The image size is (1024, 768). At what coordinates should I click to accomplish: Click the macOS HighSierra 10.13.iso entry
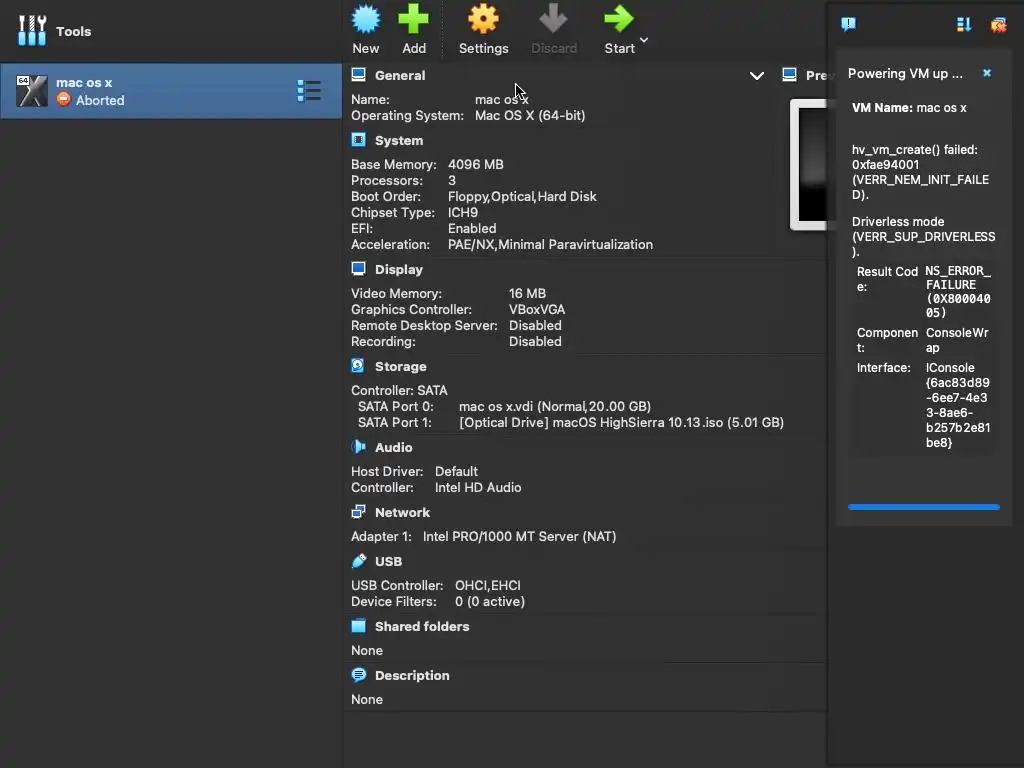[621, 423]
